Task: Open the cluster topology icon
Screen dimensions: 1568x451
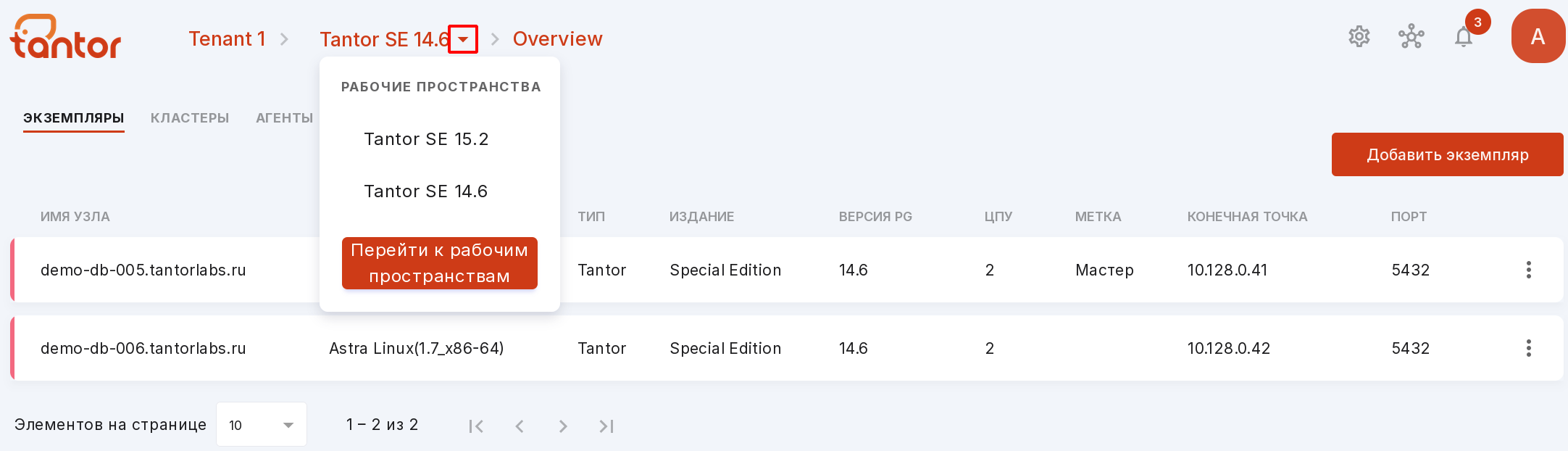Action: click(x=1411, y=36)
